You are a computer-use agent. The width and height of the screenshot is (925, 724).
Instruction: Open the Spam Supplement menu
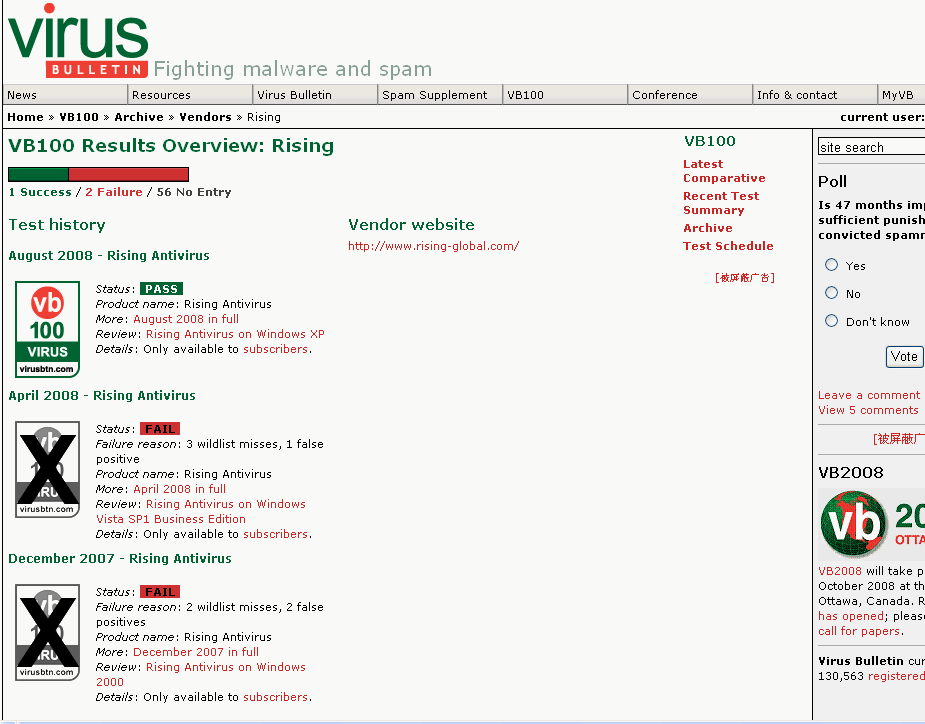coord(440,95)
